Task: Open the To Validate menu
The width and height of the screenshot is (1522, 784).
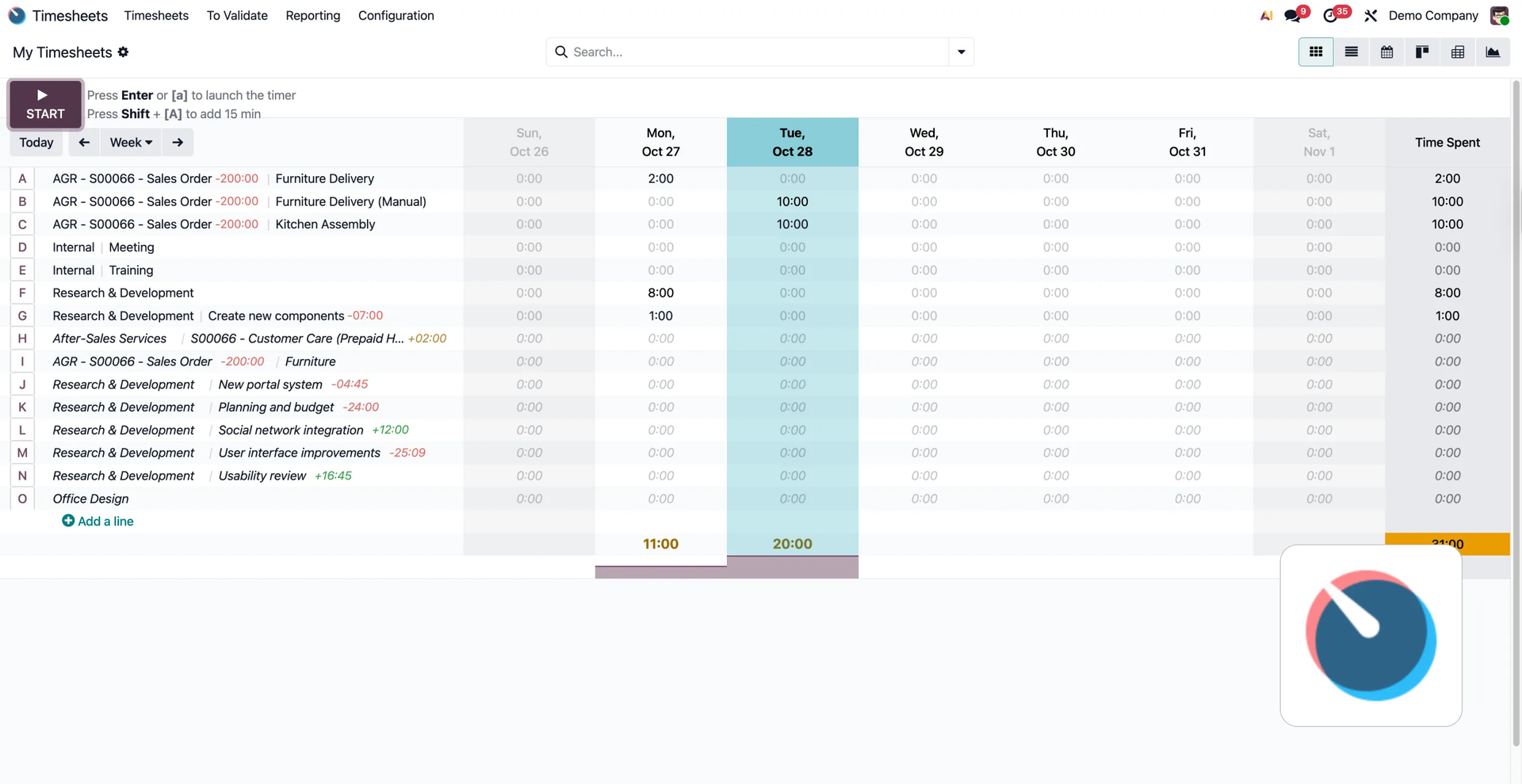Action: coord(237,16)
